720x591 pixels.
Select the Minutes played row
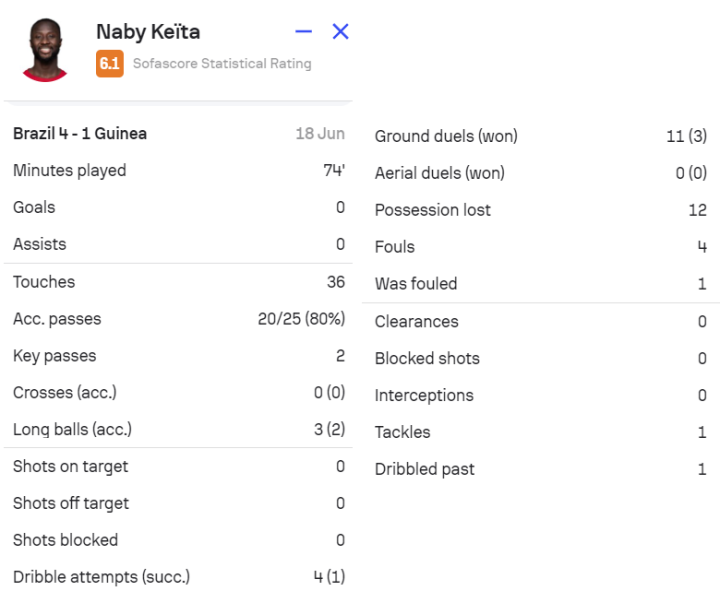pos(178,170)
